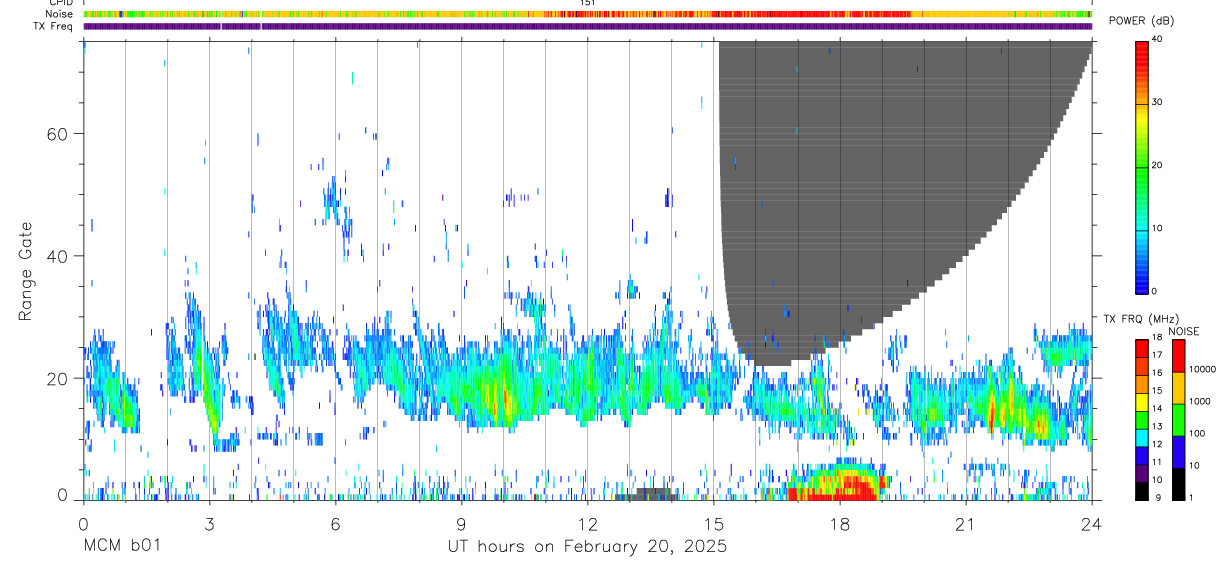
Task: Click the 6 hour tick on time axis
Action: pyautogui.click(x=335, y=524)
